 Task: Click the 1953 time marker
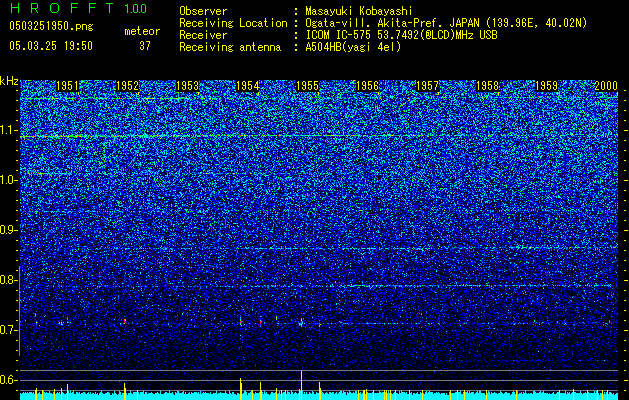point(187,86)
